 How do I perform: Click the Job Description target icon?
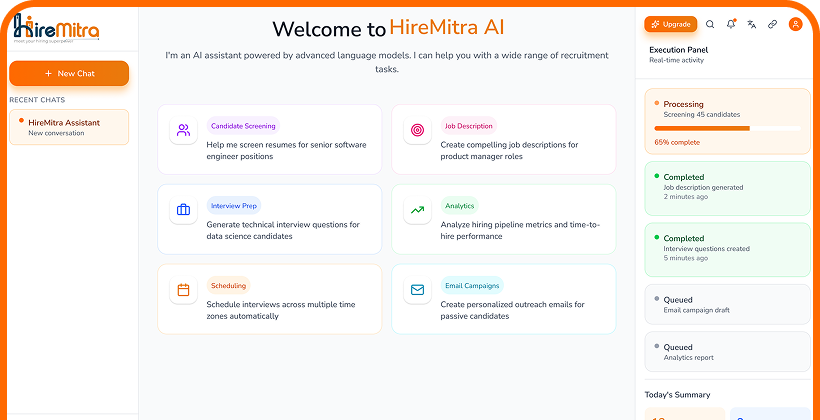click(417, 130)
